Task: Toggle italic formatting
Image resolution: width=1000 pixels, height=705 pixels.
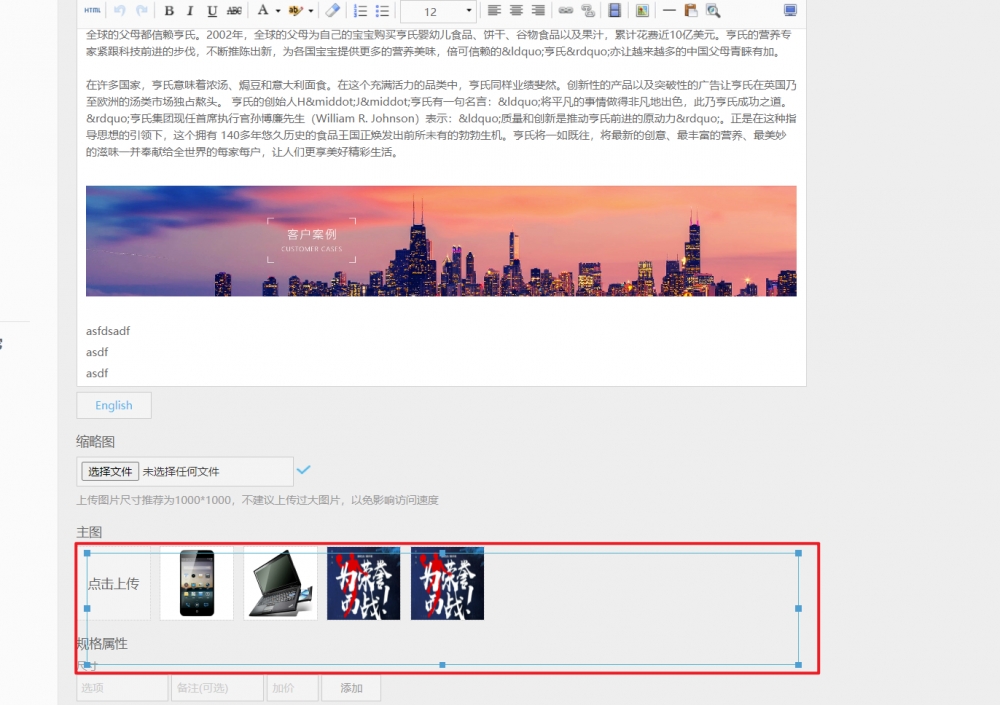Action: click(190, 10)
